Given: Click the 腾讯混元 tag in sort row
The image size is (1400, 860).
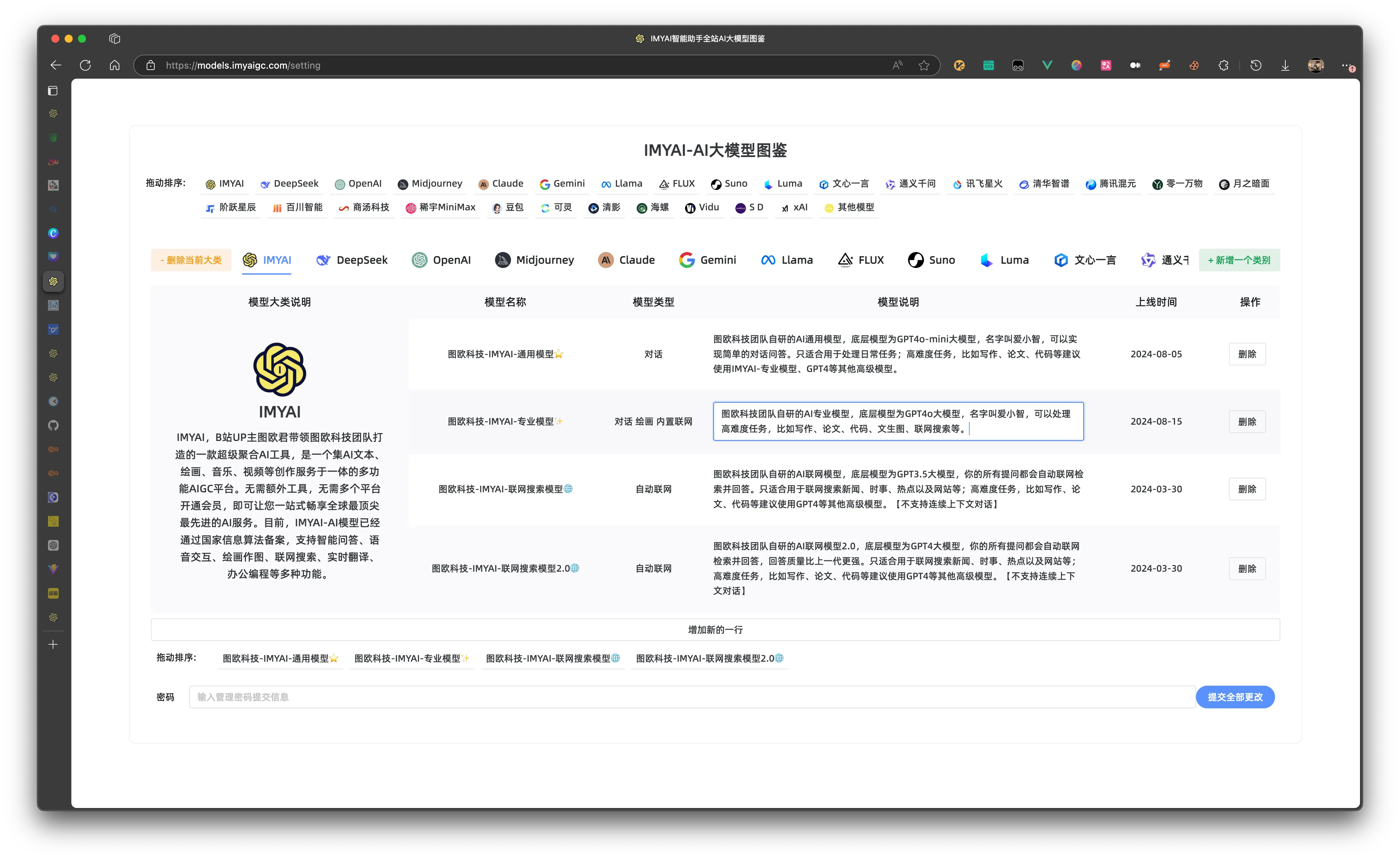Looking at the screenshot, I should (x=1111, y=184).
